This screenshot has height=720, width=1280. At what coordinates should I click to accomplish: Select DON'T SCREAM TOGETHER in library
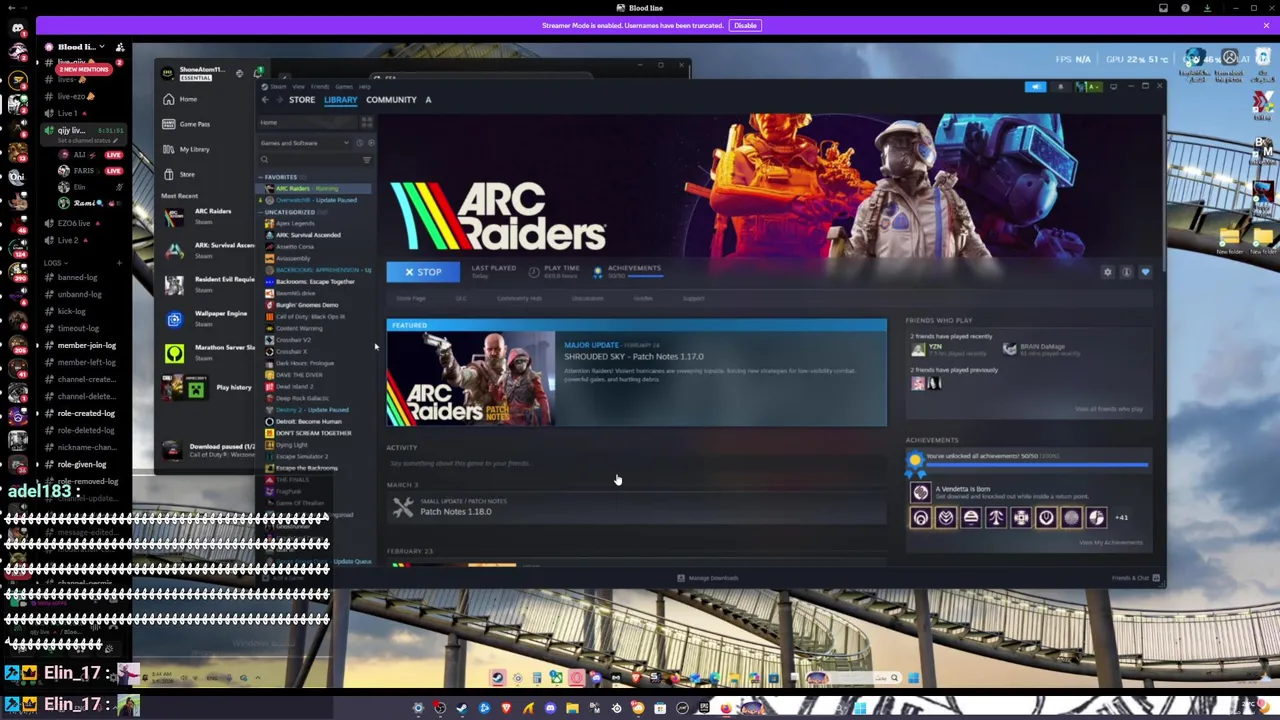[x=312, y=433]
